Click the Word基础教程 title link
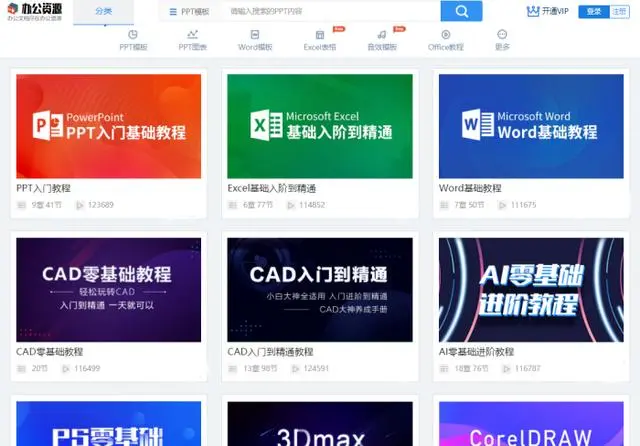The image size is (640, 446). point(470,188)
